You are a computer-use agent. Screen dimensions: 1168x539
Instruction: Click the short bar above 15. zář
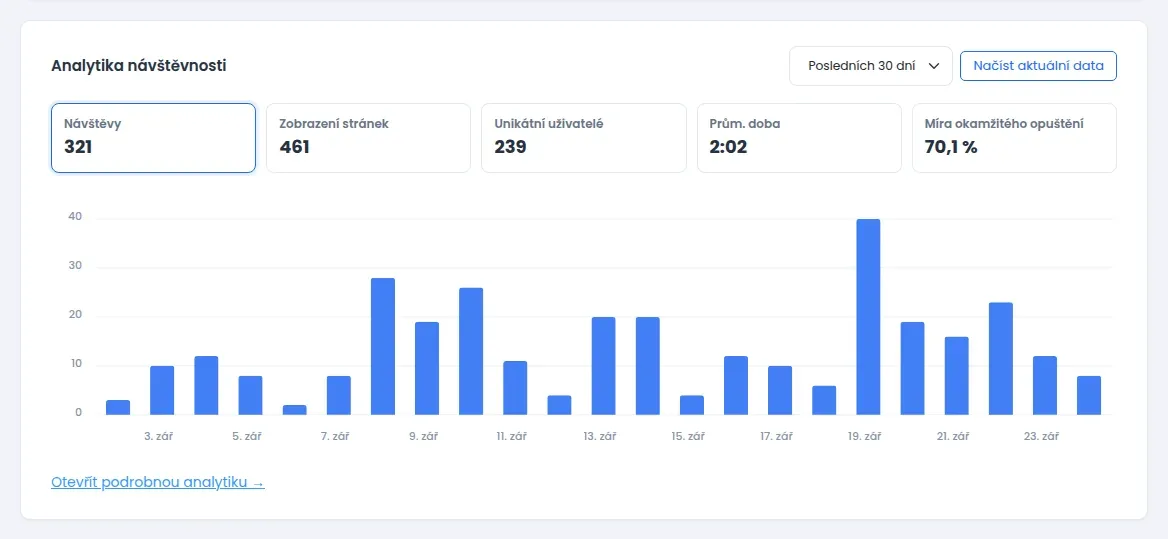(x=692, y=405)
